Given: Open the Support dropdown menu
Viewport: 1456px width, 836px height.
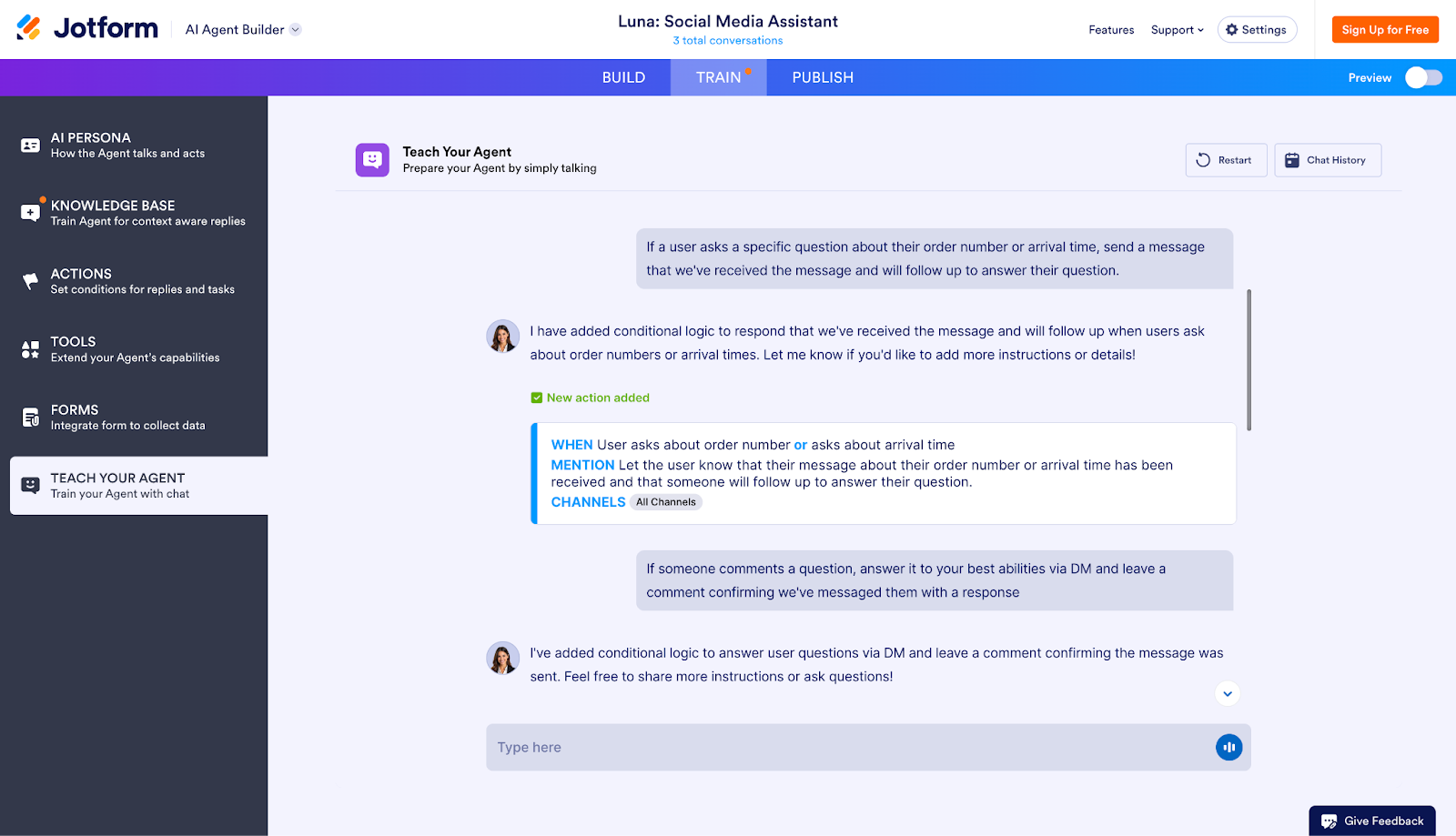Looking at the screenshot, I should (x=1177, y=29).
